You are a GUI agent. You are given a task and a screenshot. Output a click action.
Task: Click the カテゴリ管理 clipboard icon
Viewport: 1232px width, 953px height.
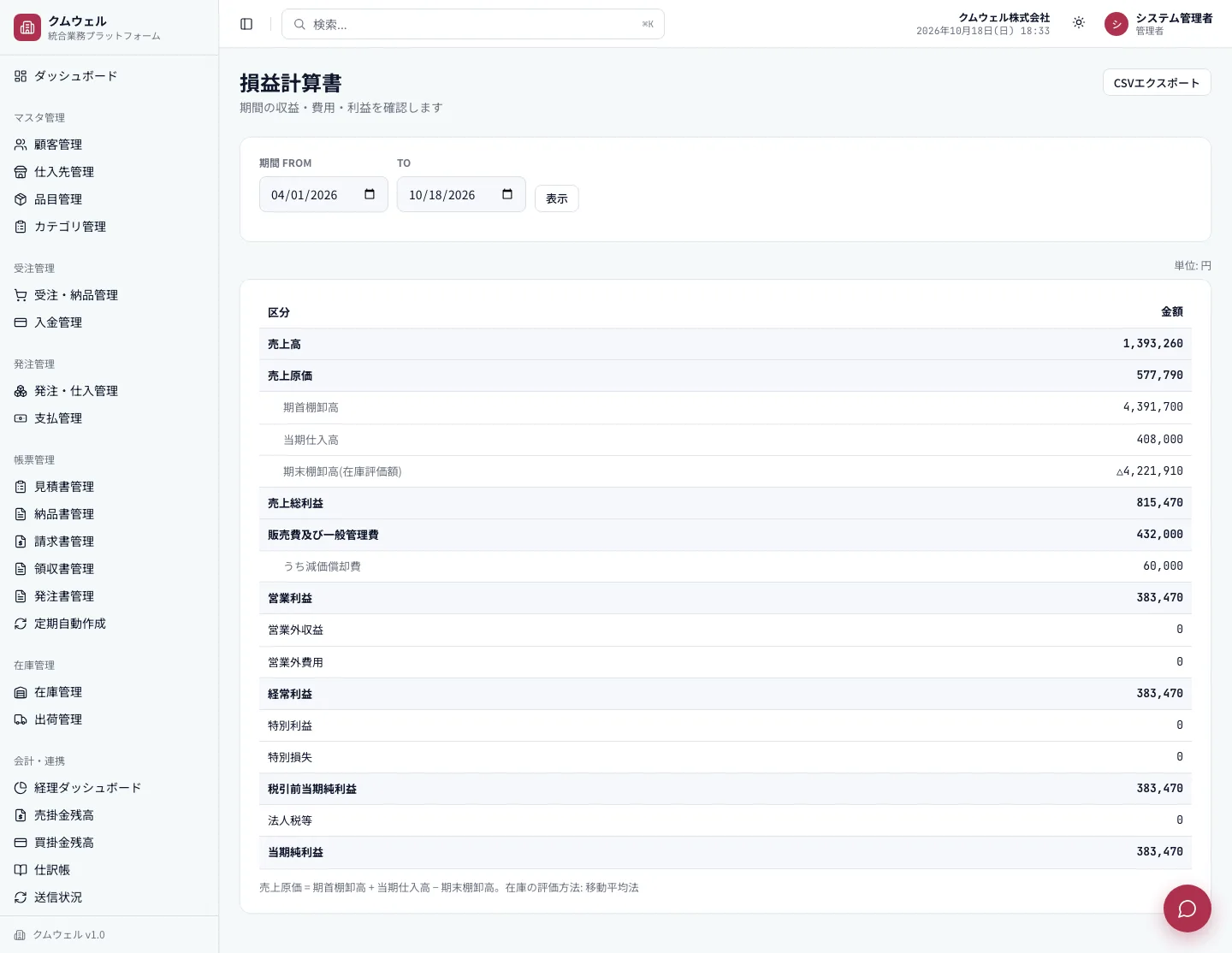point(21,227)
